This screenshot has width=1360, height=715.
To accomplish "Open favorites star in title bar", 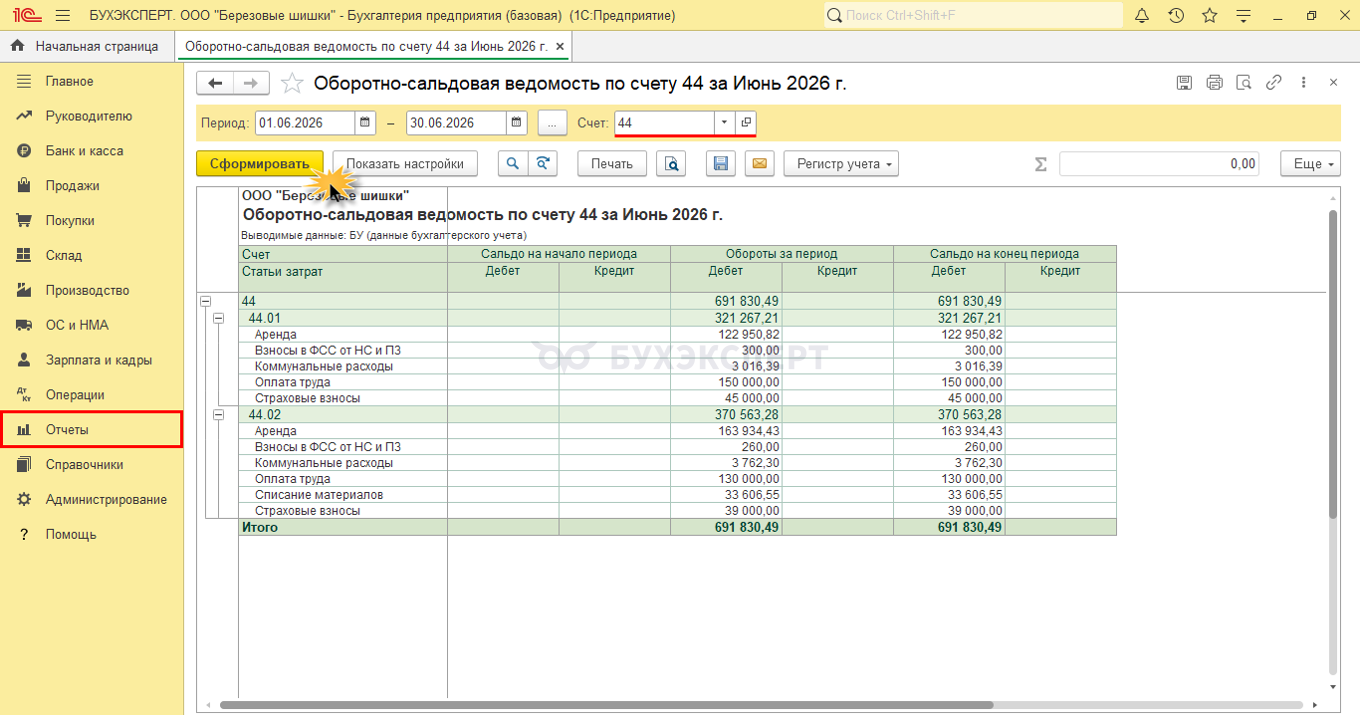I will pyautogui.click(x=1210, y=15).
